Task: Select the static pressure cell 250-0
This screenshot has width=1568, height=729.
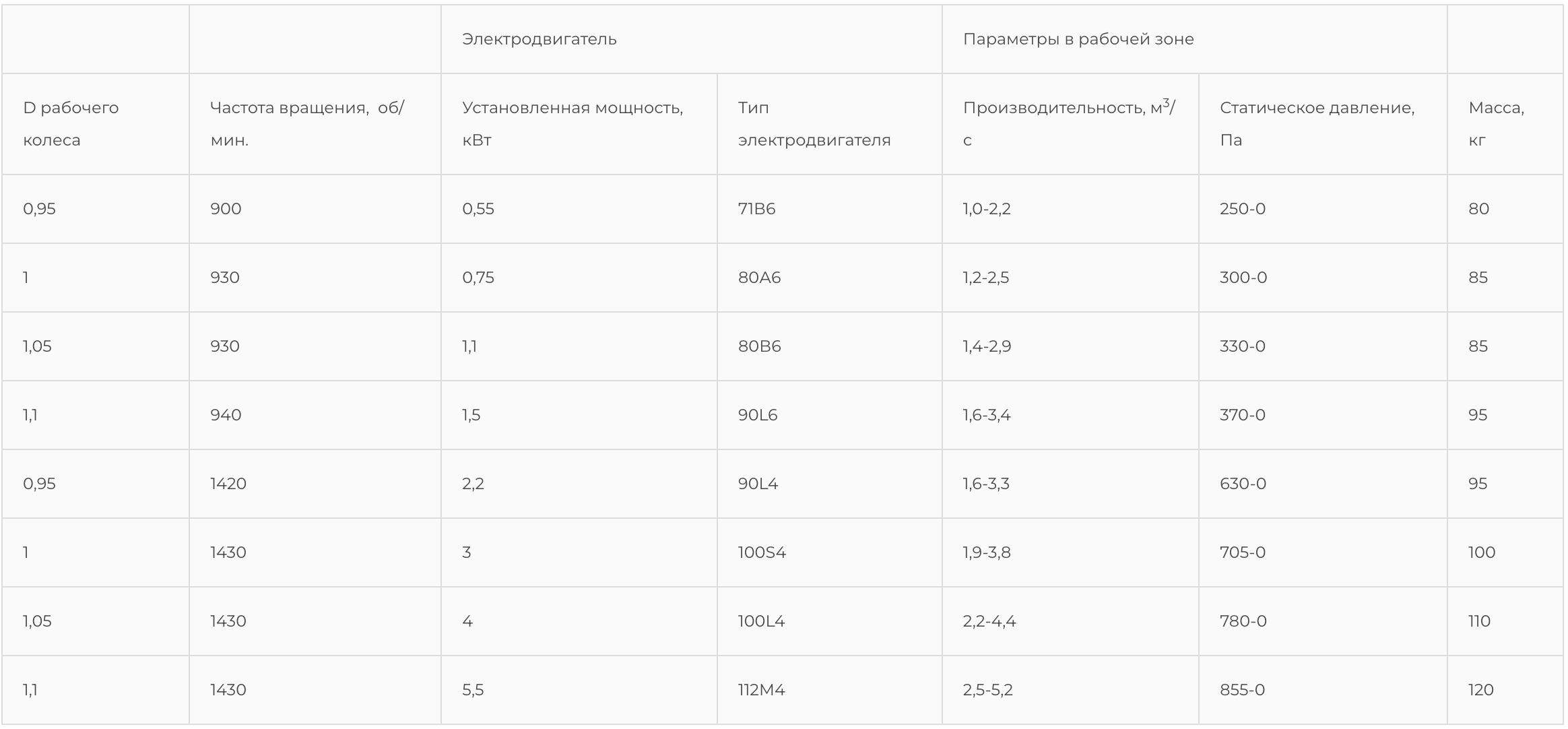Action: point(1242,209)
